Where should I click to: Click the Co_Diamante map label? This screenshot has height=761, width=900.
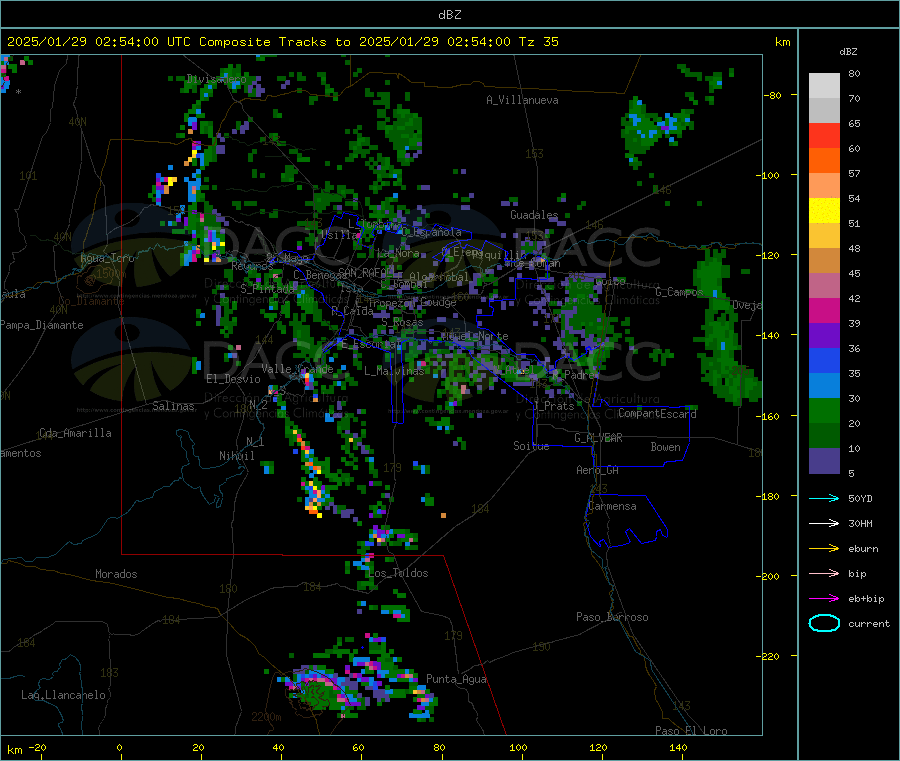(91, 301)
